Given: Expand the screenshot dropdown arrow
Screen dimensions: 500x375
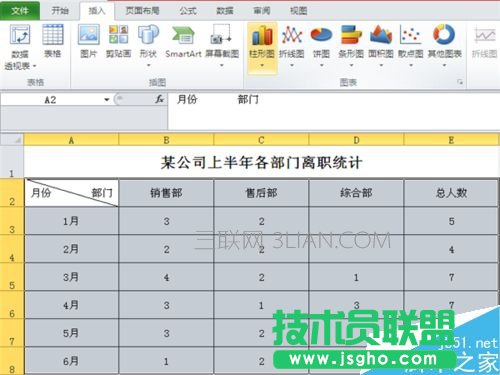Looking at the screenshot, I should pos(222,65).
